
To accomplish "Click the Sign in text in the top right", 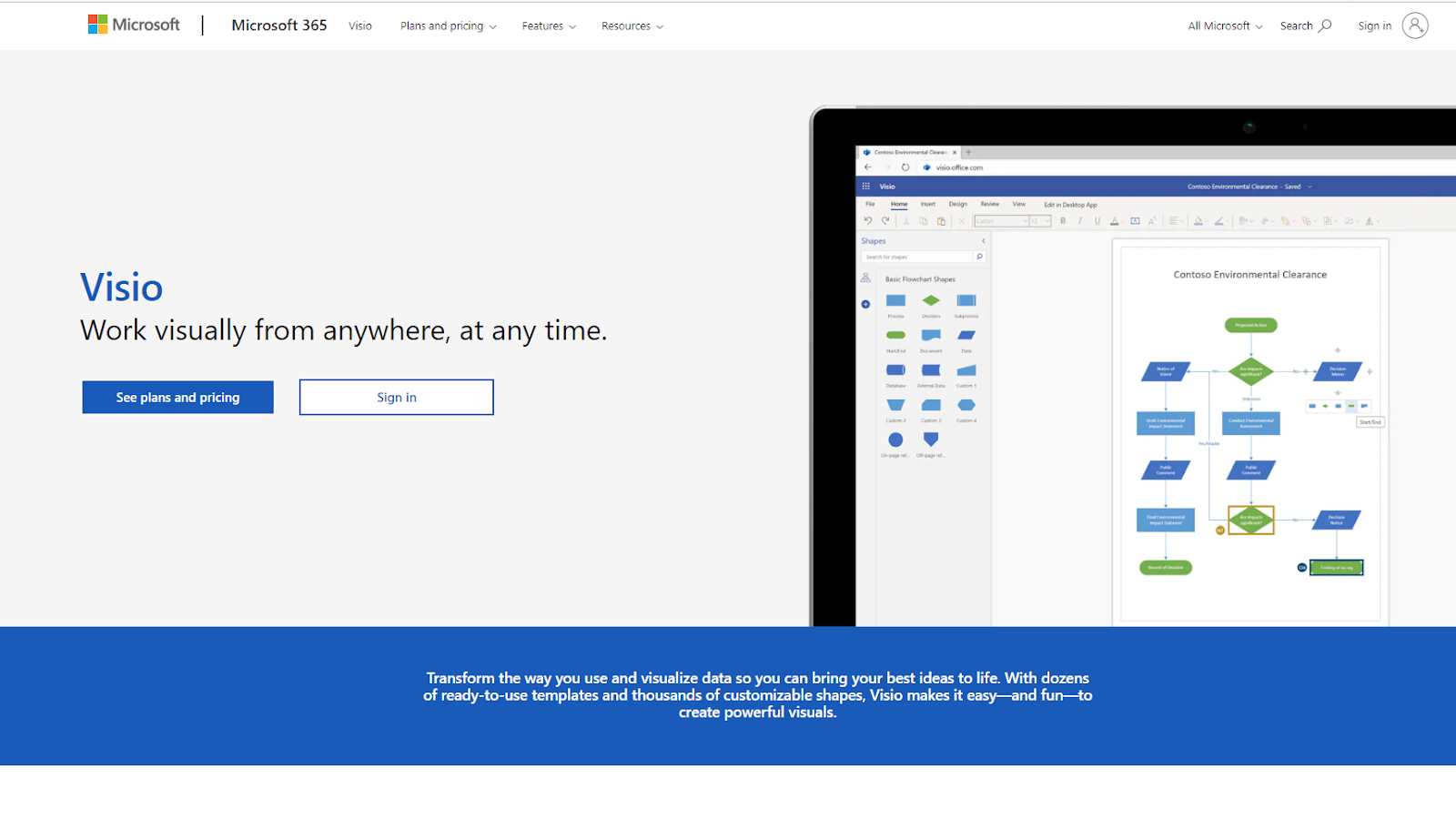I will [x=1375, y=26].
